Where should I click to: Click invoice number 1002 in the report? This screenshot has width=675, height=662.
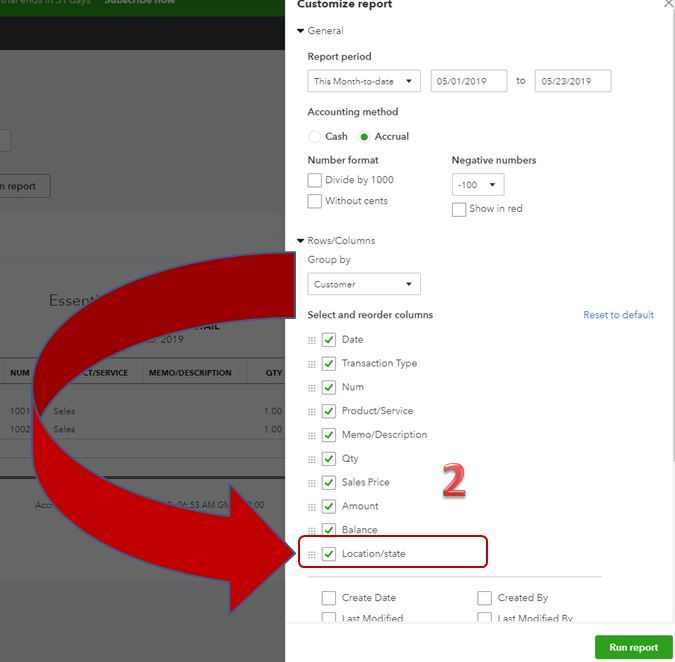20,429
